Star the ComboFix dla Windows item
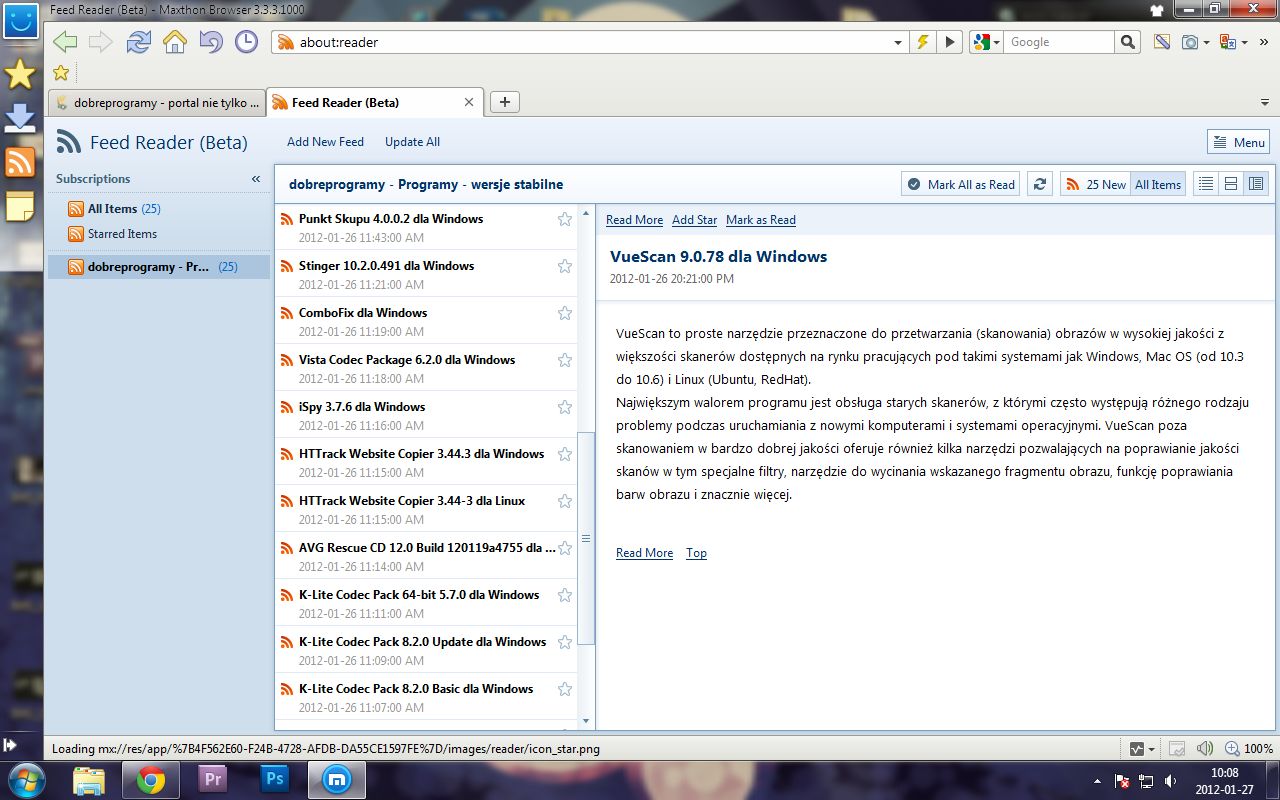This screenshot has height=800, width=1280. coord(564,313)
